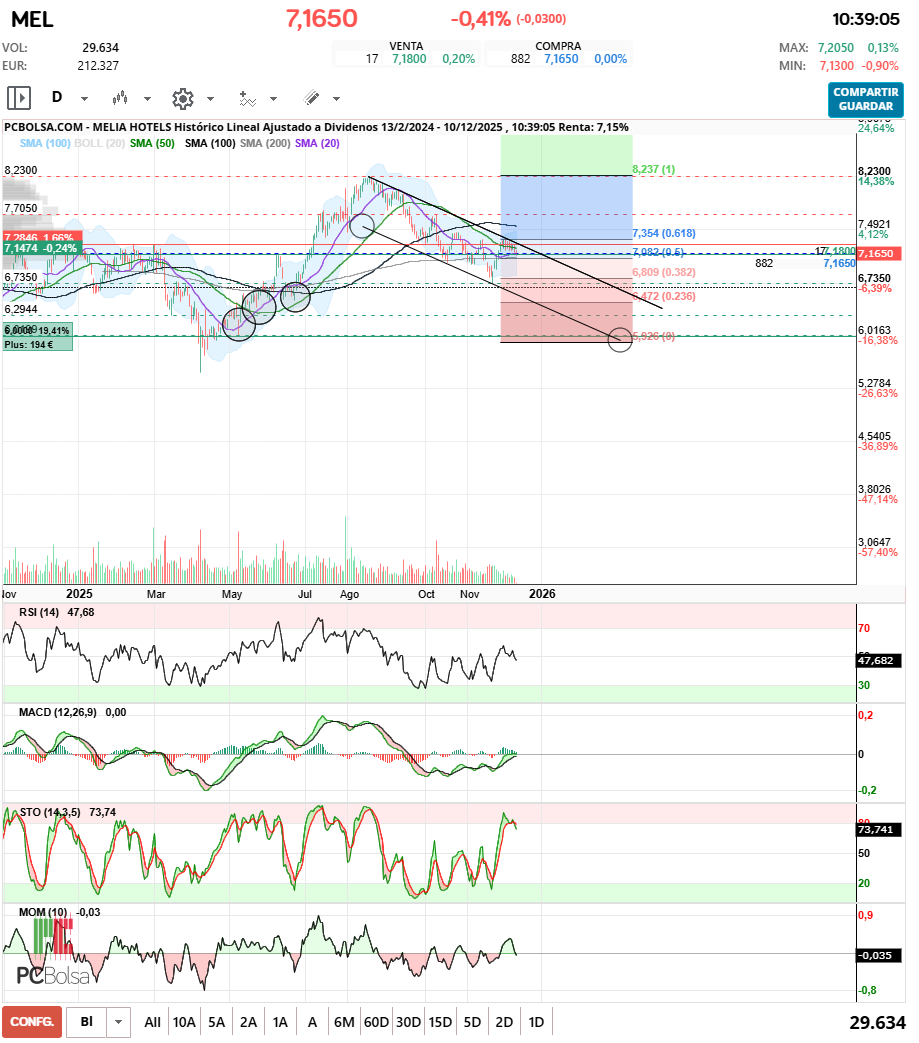
Task: Click the circle marker at the channel end
Action: coord(620,340)
